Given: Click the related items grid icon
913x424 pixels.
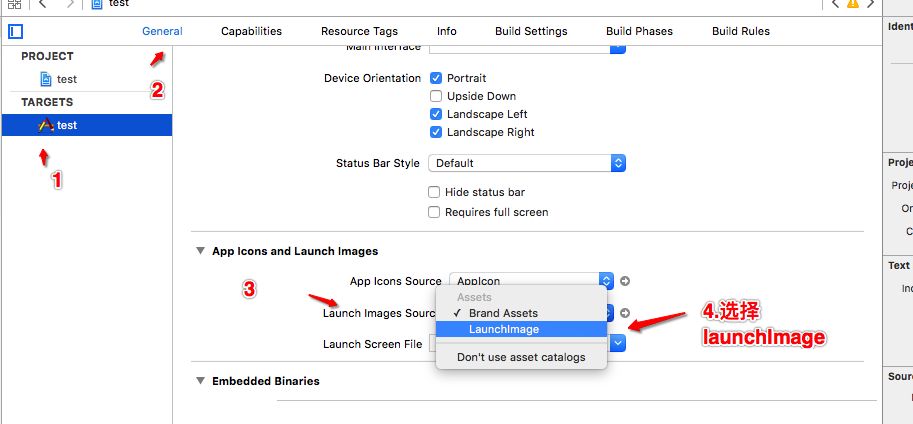Looking at the screenshot, I should (x=14, y=4).
